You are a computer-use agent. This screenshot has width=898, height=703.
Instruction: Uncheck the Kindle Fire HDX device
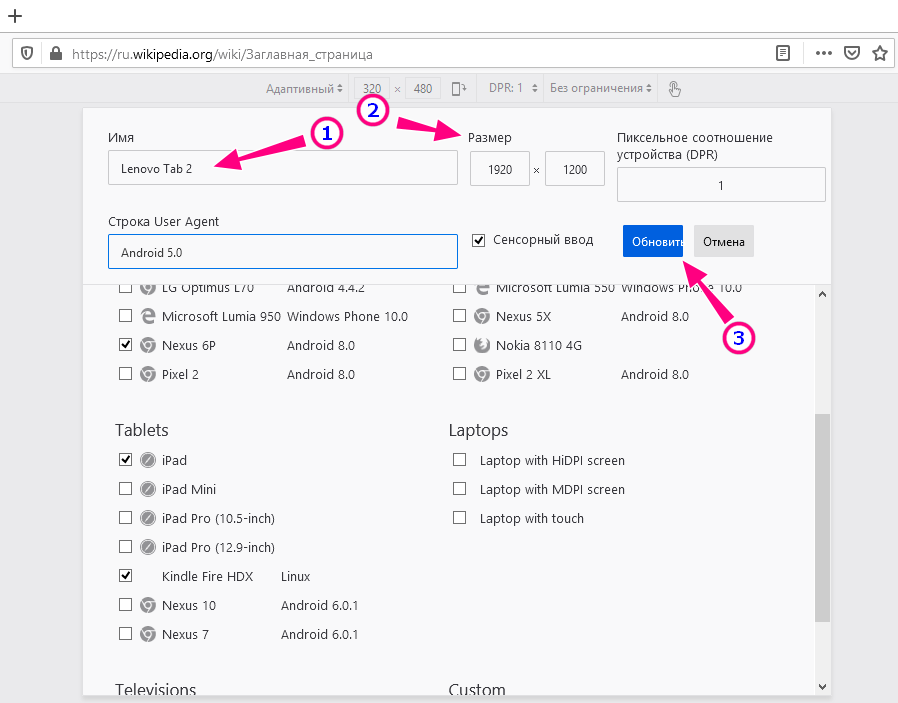tap(125, 575)
